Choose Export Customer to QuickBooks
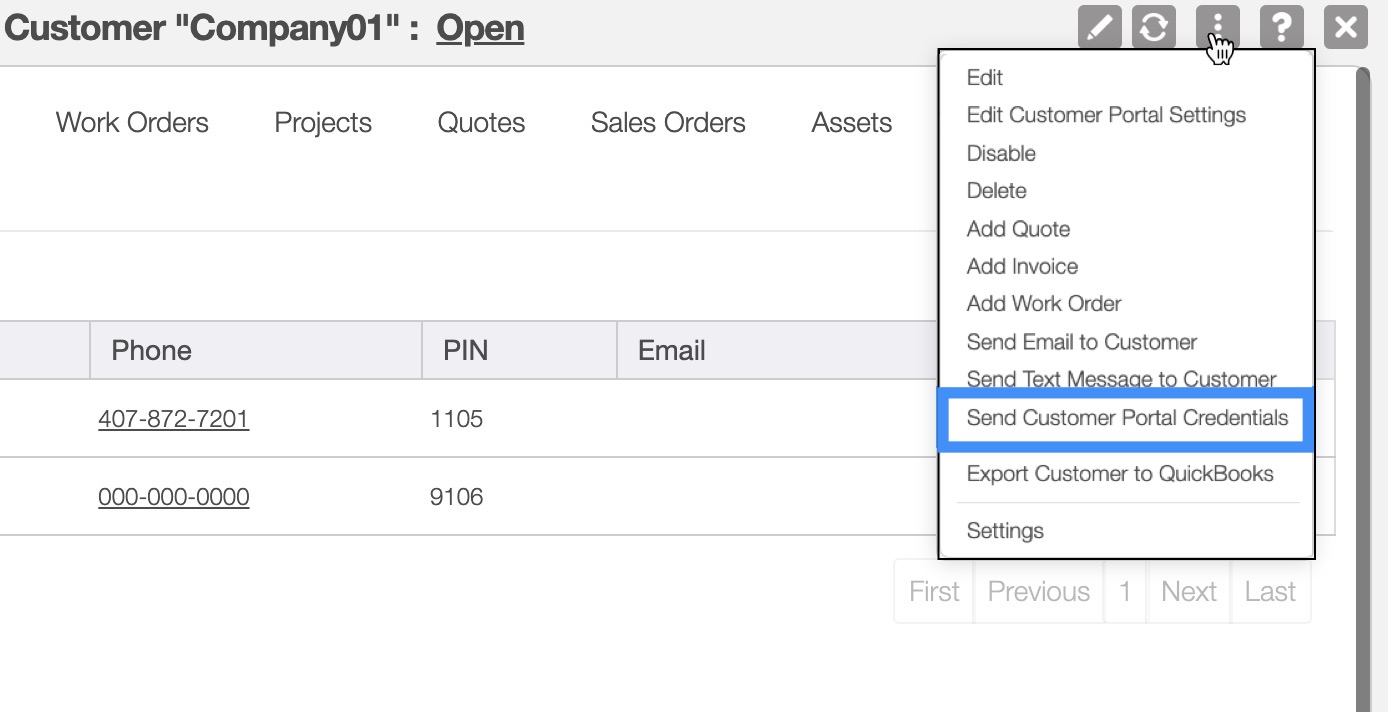 tap(1120, 474)
